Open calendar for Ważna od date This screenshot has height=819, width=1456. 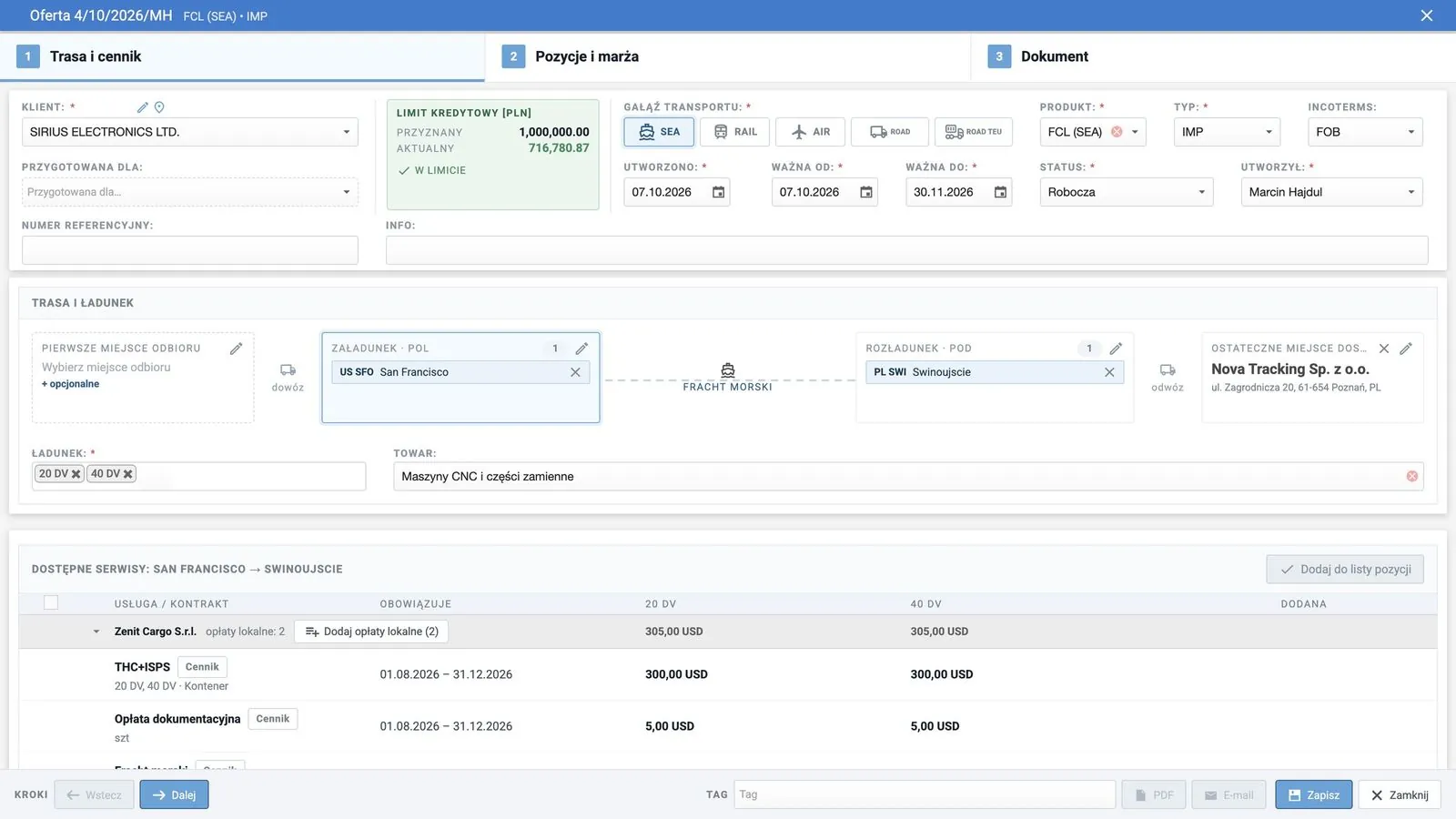pos(866,192)
